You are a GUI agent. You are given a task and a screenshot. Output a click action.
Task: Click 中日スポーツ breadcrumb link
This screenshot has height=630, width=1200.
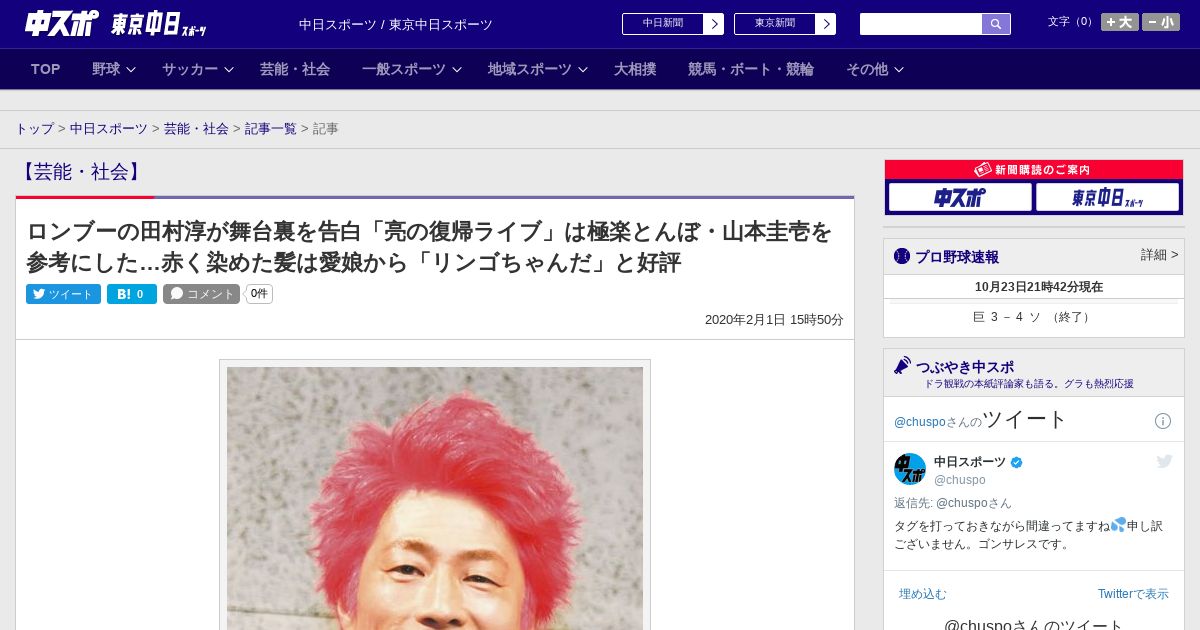109,129
